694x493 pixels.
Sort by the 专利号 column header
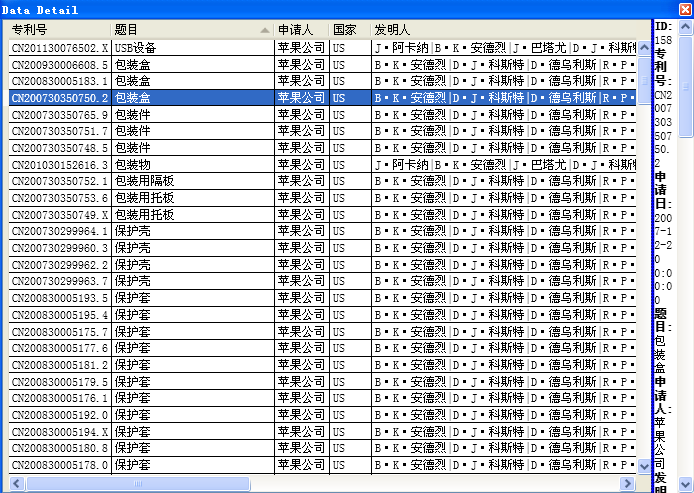tap(59, 30)
